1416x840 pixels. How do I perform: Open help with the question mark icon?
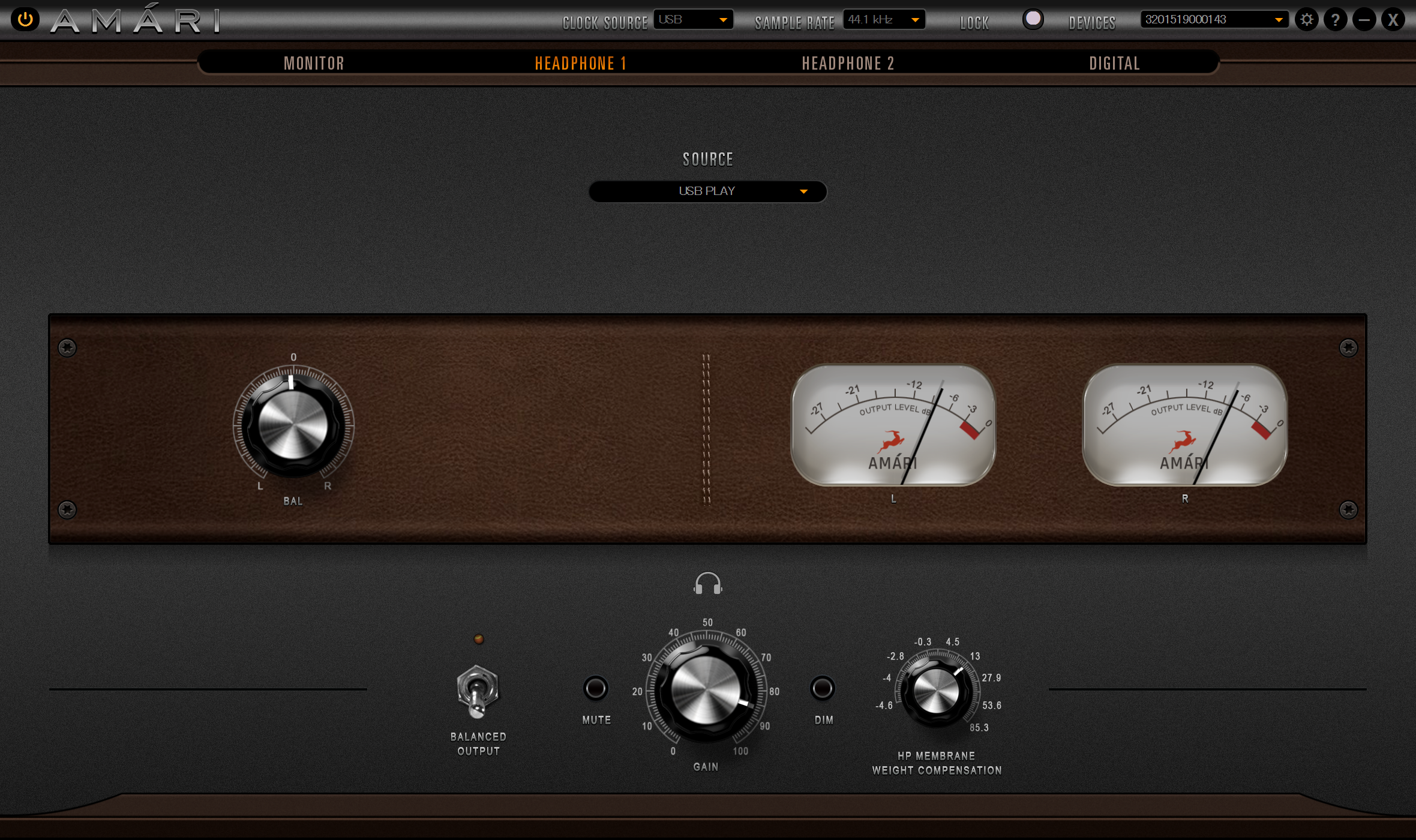click(1335, 20)
